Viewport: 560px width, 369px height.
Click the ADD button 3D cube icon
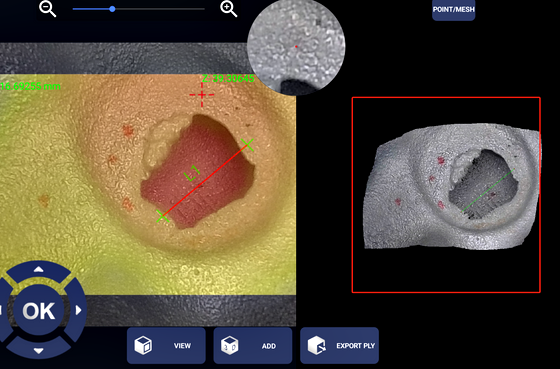pyautogui.click(x=230, y=345)
